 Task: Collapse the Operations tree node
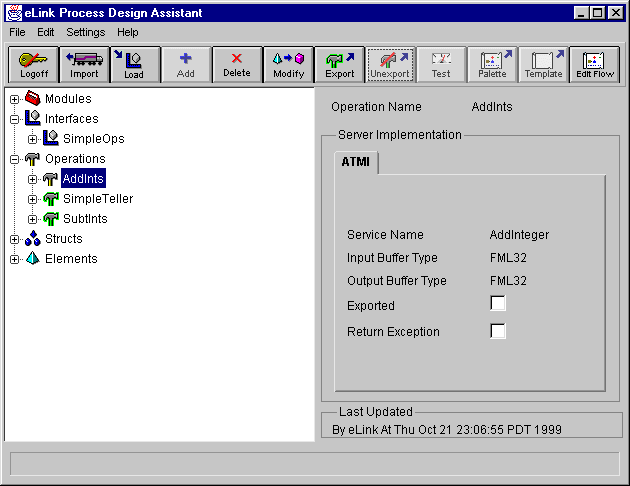click(x=14, y=159)
